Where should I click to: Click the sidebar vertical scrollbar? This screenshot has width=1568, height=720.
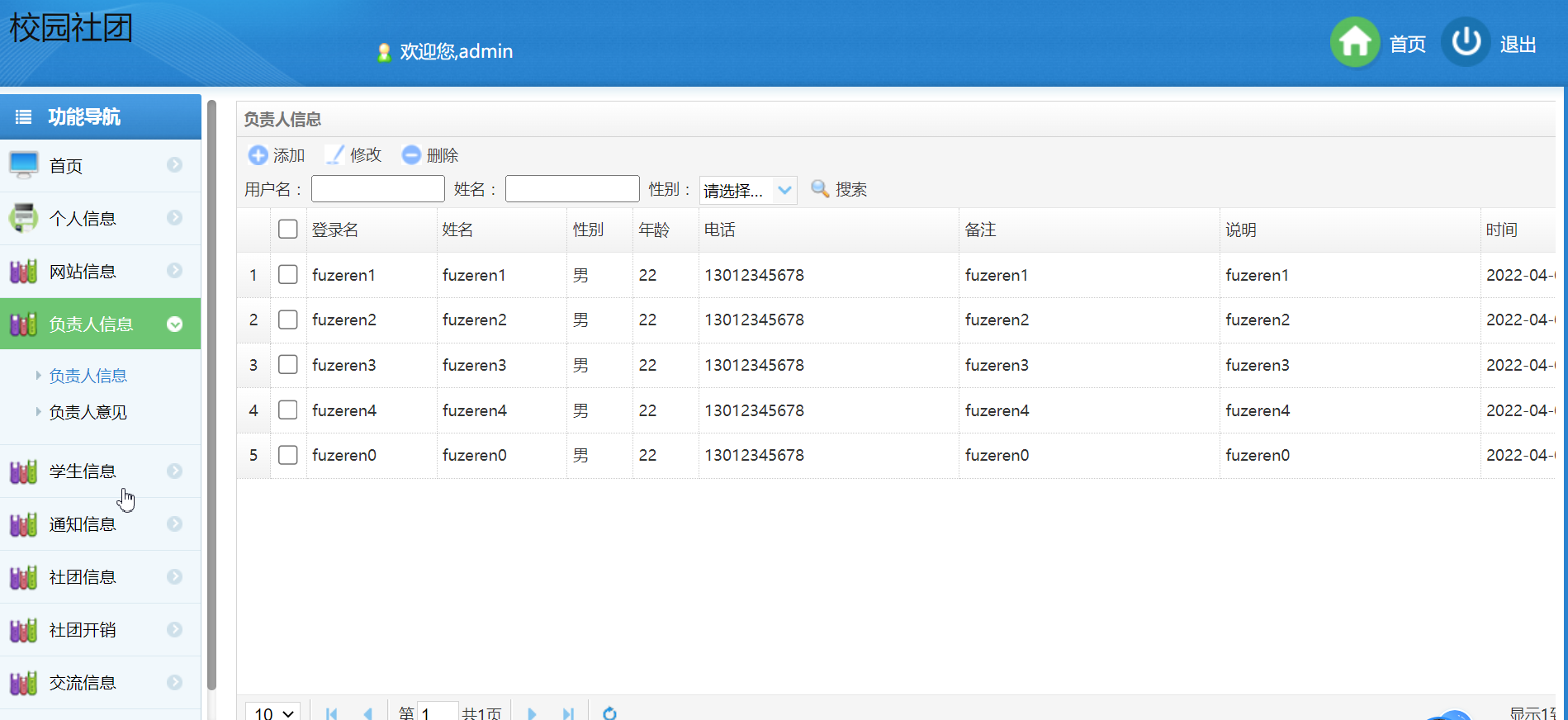211,395
